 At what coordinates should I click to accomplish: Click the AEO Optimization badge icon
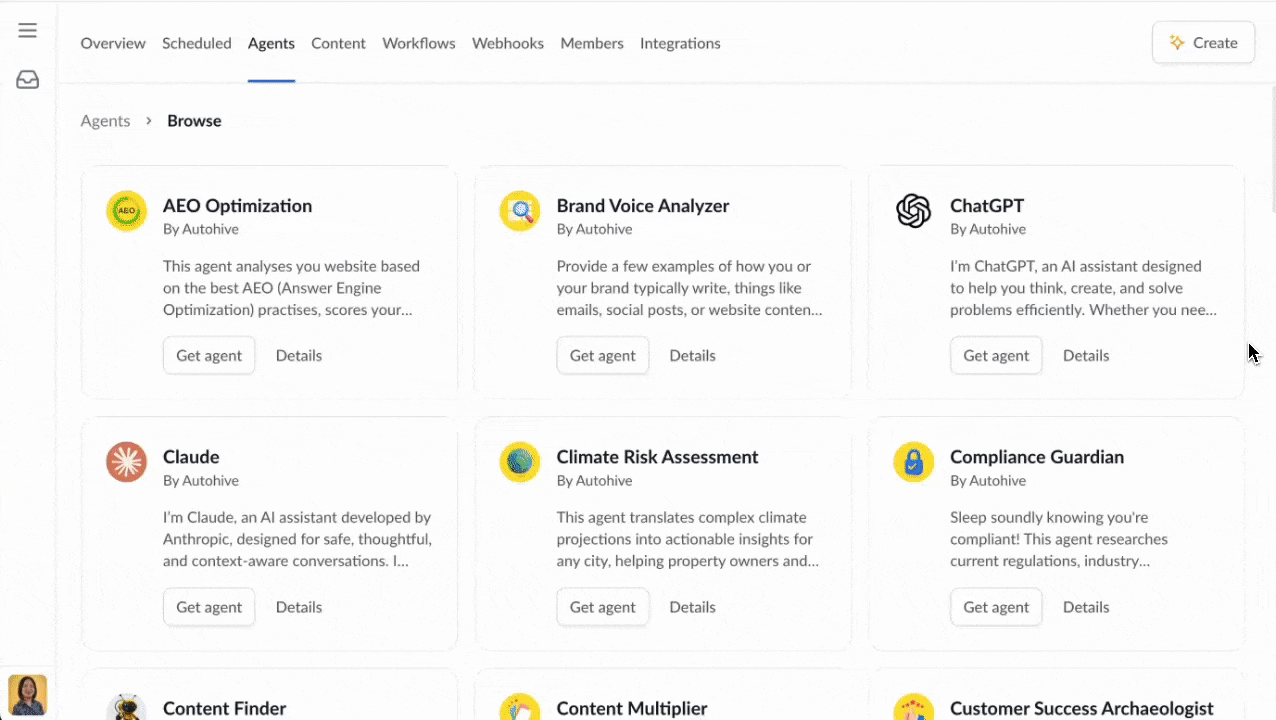pyautogui.click(x=126, y=211)
